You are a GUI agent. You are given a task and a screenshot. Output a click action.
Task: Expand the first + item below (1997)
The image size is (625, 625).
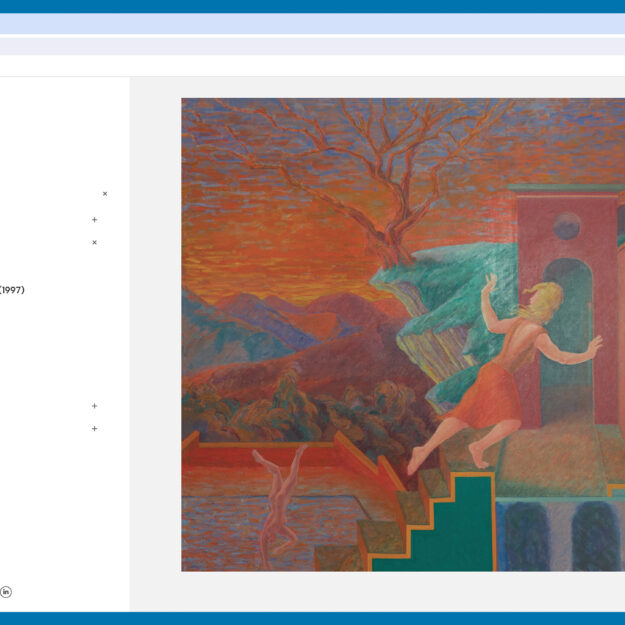tap(95, 406)
